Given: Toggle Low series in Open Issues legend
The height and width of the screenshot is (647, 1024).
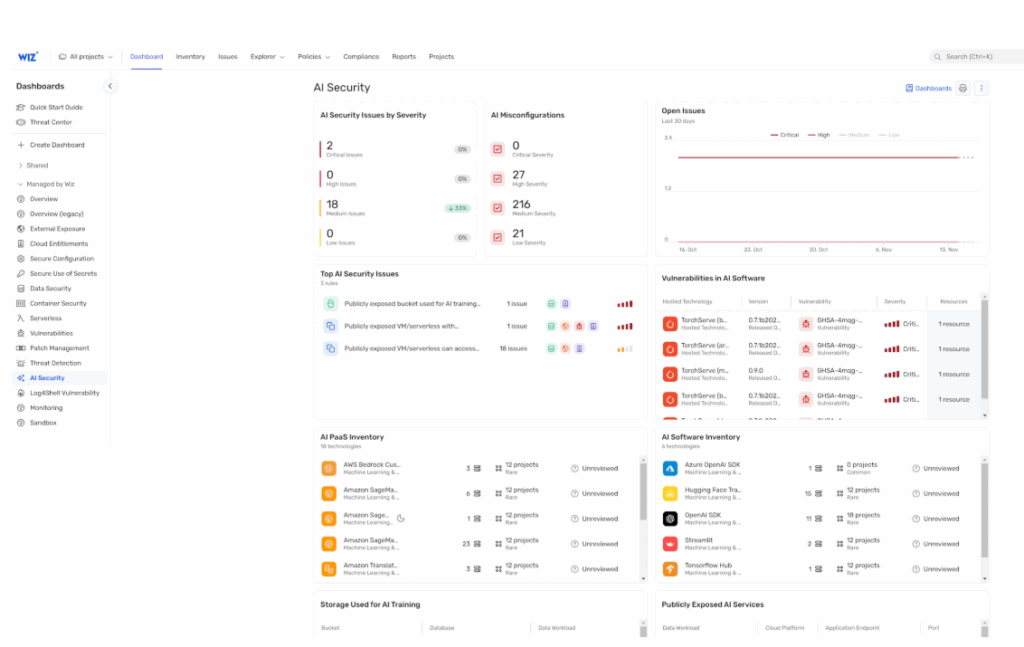Looking at the screenshot, I should click(888, 135).
